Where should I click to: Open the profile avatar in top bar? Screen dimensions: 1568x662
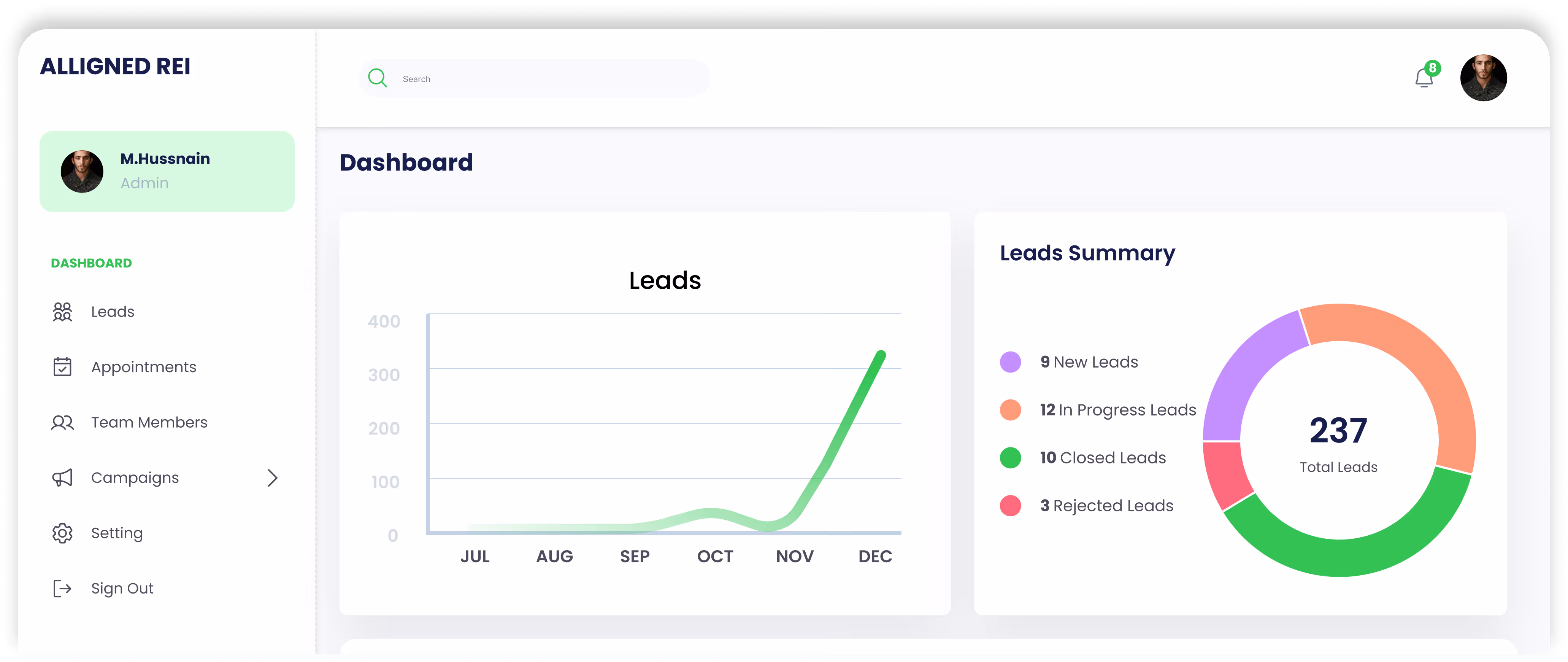[x=1483, y=78]
